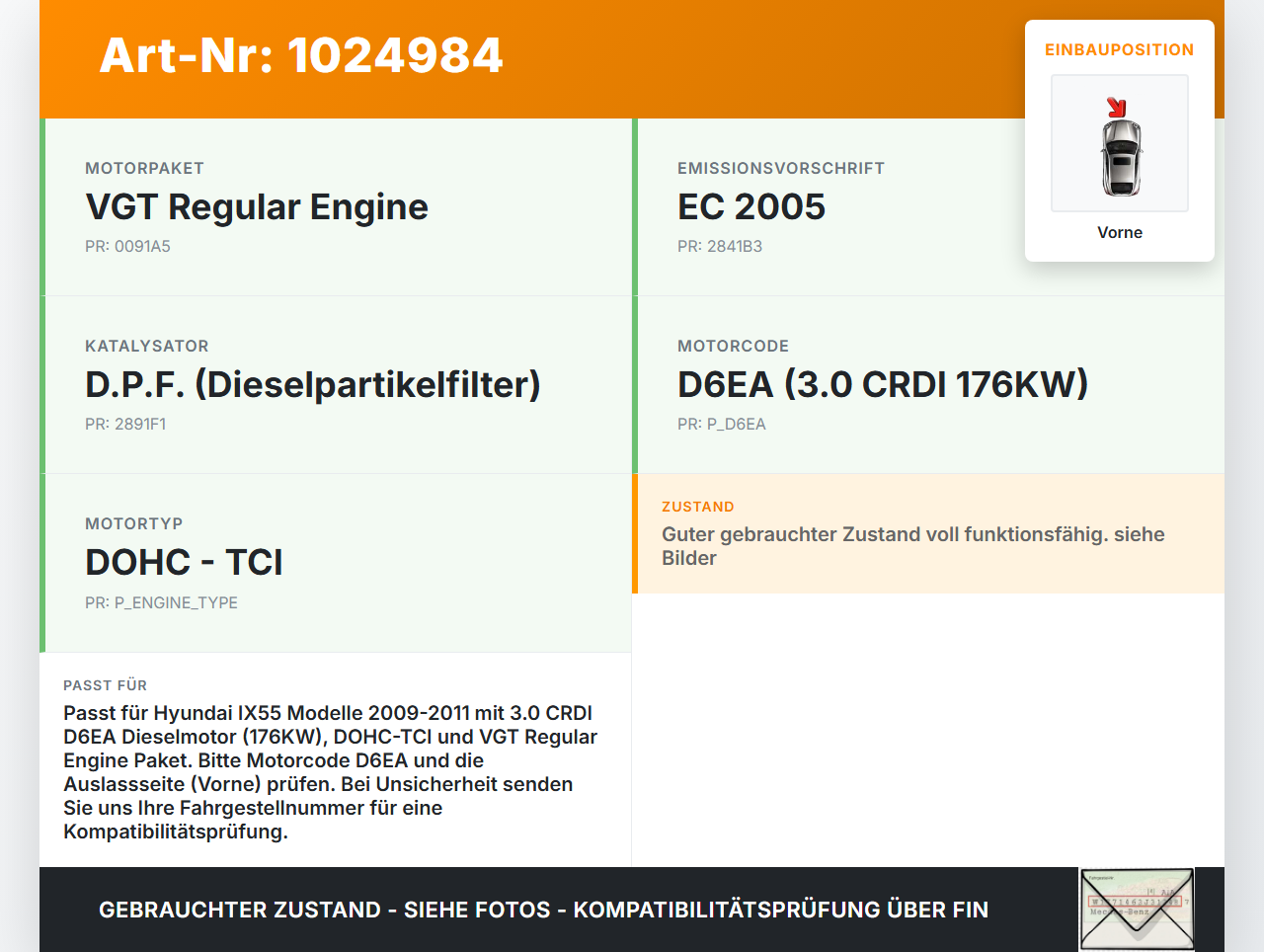1264x952 pixels.
Task: Click the Vorne label under the car
Action: pyautogui.click(x=1120, y=233)
